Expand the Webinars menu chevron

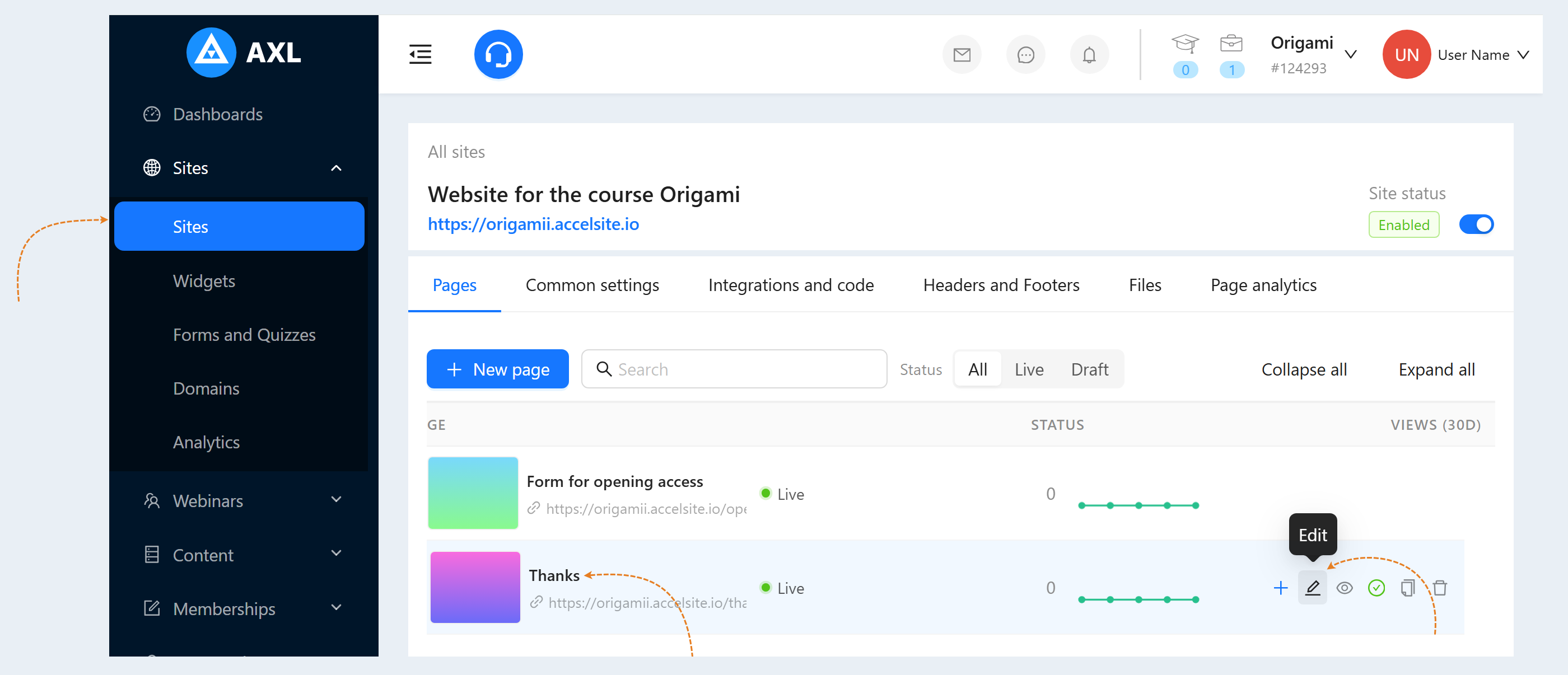pos(336,500)
